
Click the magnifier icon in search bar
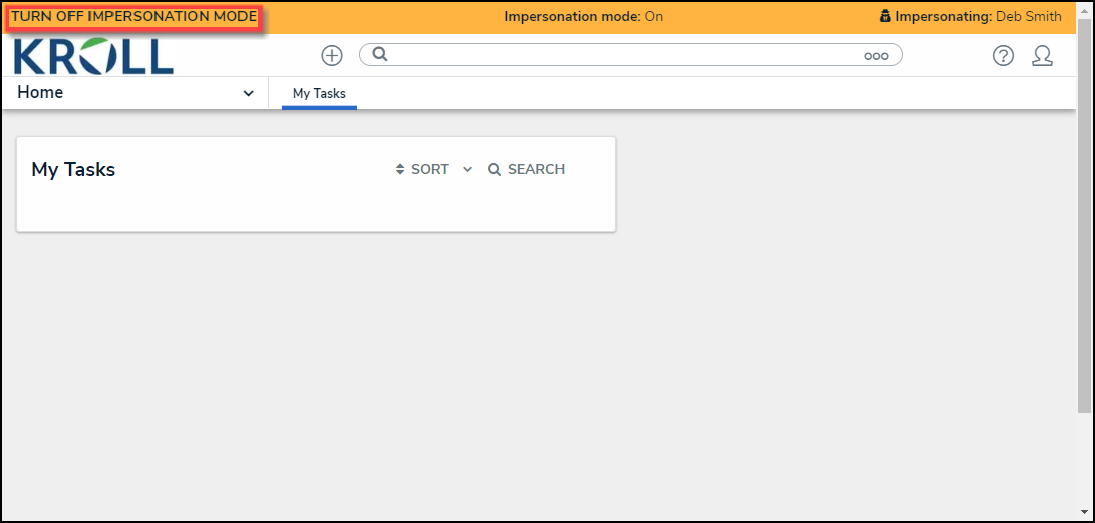(x=379, y=54)
